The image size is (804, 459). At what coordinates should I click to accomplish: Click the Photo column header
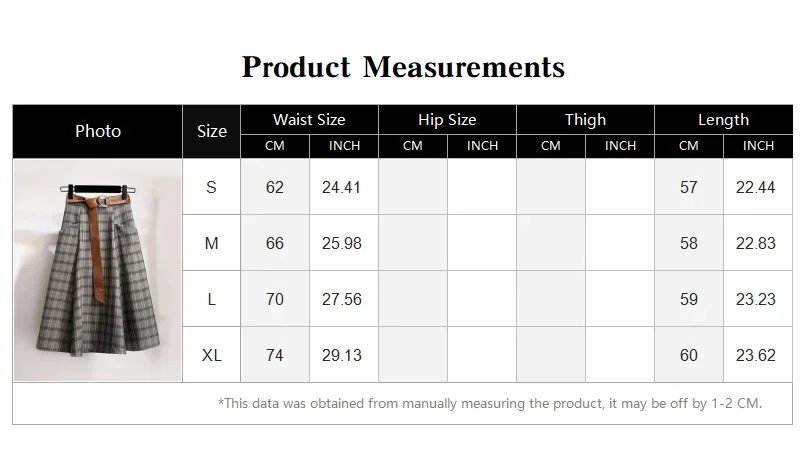tap(98, 131)
